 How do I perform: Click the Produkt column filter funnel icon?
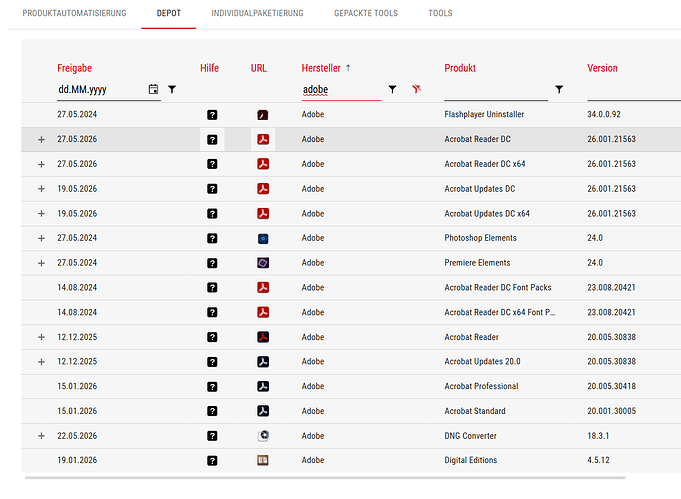click(x=559, y=89)
